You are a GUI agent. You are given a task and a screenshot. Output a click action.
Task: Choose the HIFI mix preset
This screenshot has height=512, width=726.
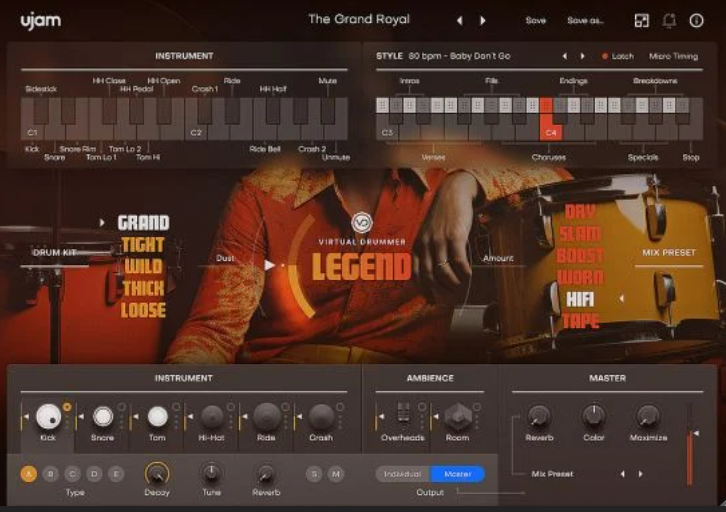click(x=580, y=300)
